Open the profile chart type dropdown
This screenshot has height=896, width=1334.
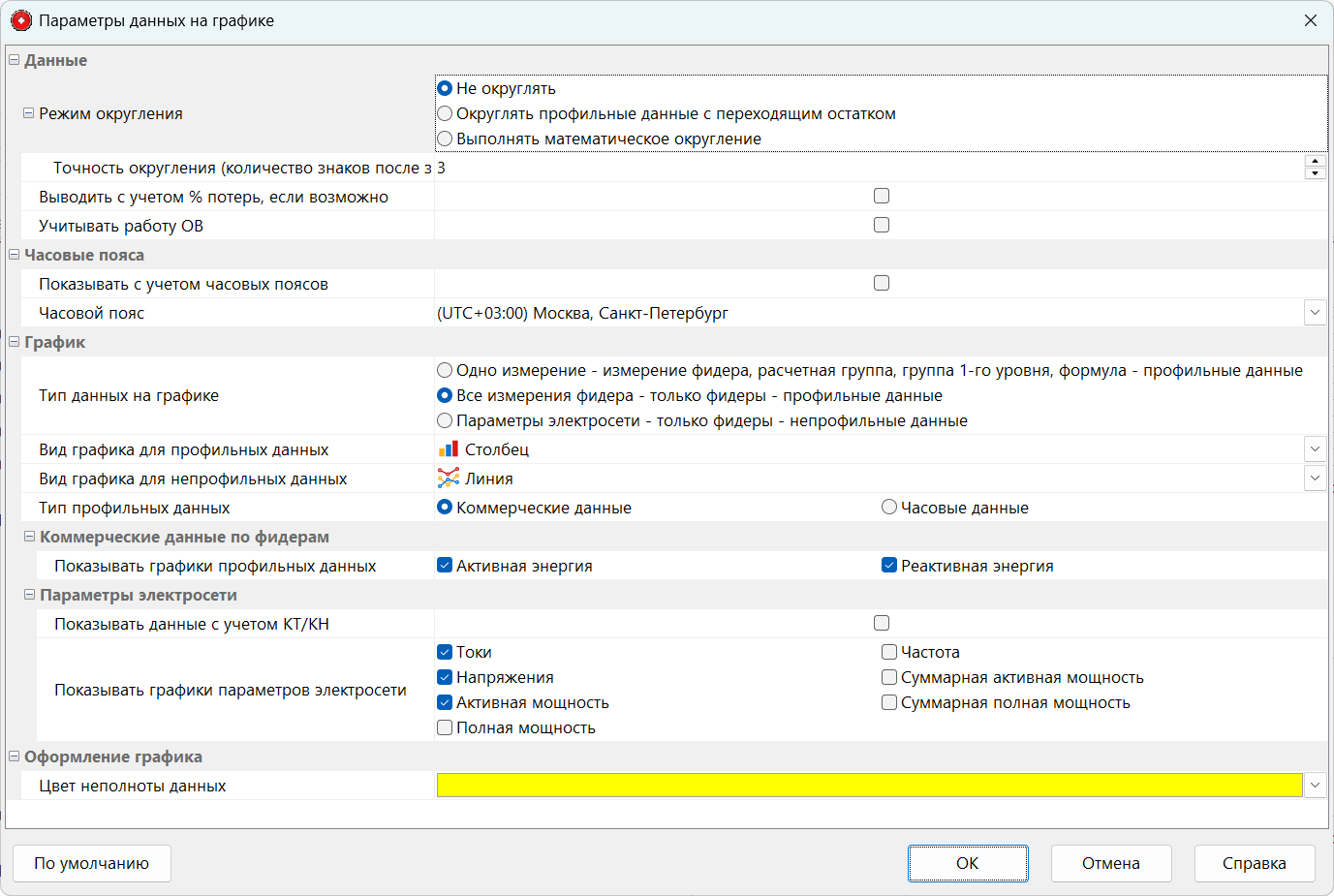click(1315, 449)
